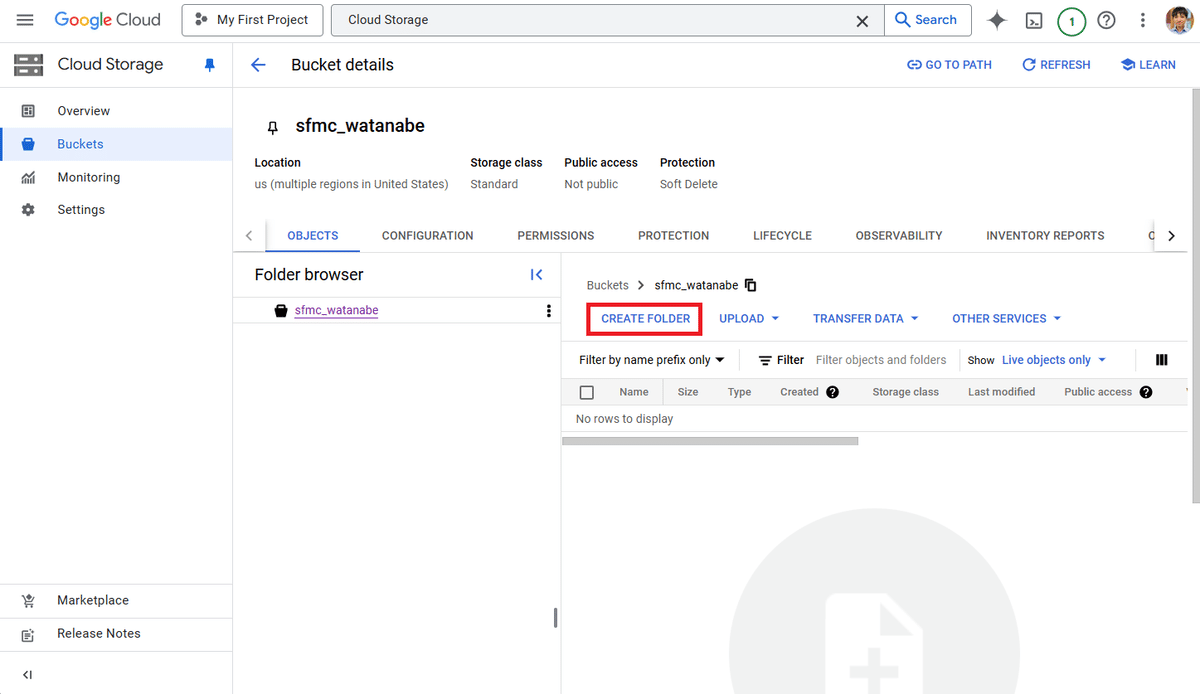Unpin Cloud Storage with the pin icon

coord(209,65)
